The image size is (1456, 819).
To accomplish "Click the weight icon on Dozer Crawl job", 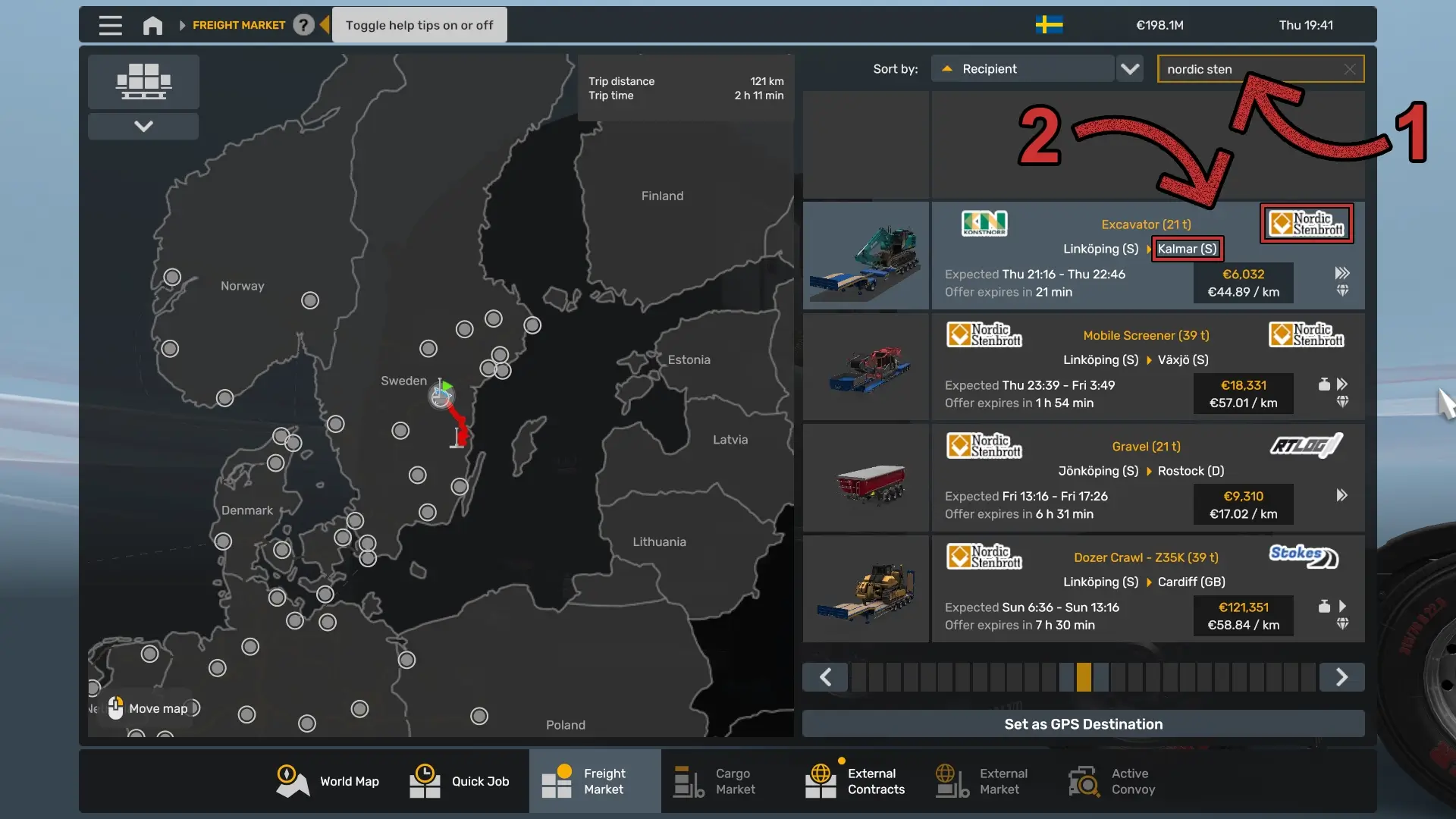I will [1324, 606].
